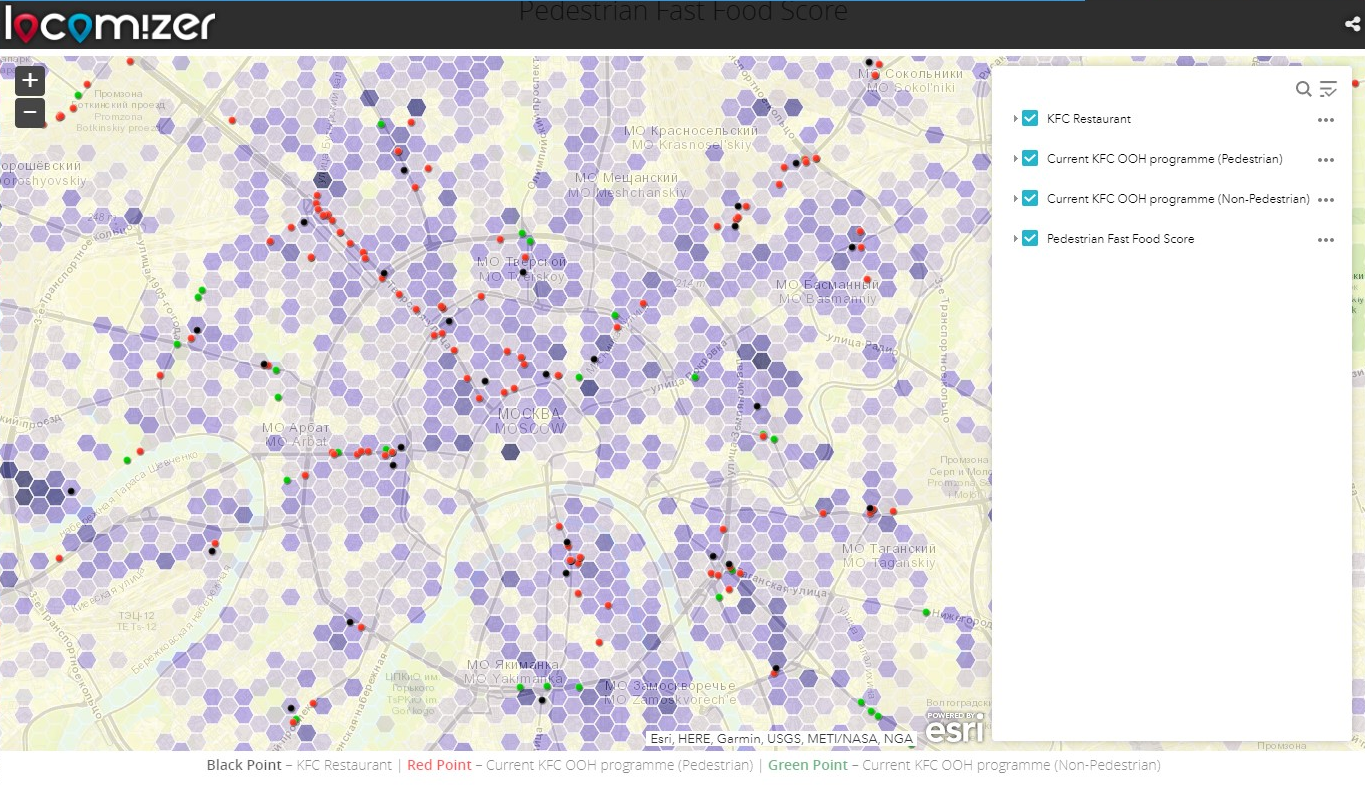Uncheck Current KFC OOH programme (Pedestrian) layer
The height and width of the screenshot is (785, 1365).
point(1030,158)
